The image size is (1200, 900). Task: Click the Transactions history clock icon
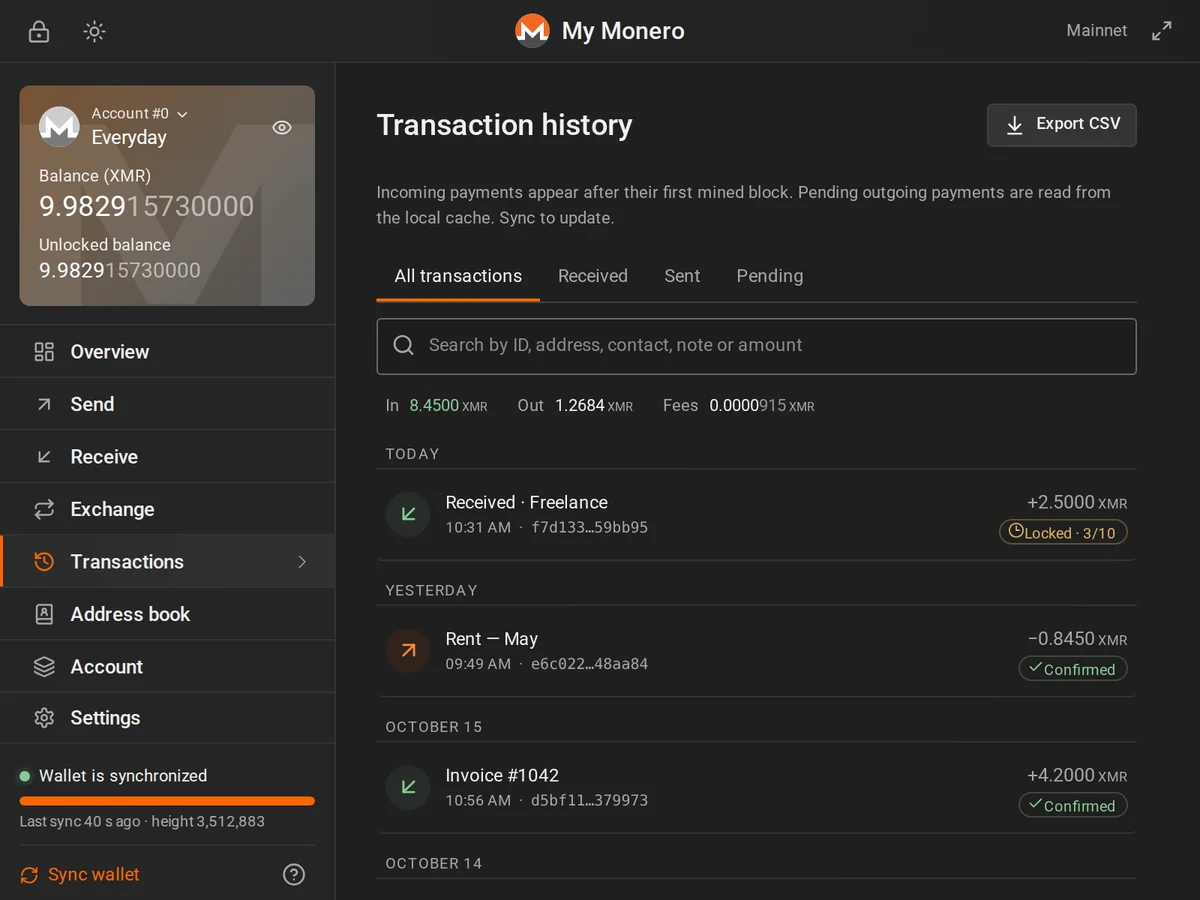(x=44, y=562)
